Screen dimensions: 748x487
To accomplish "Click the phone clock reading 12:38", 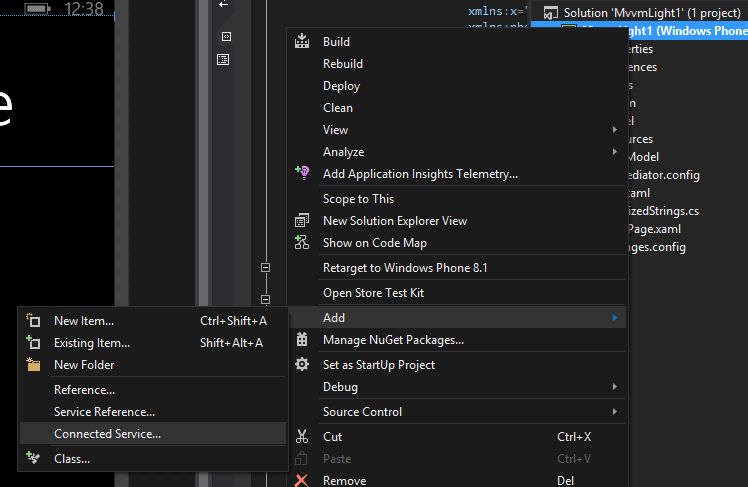I will coord(83,9).
